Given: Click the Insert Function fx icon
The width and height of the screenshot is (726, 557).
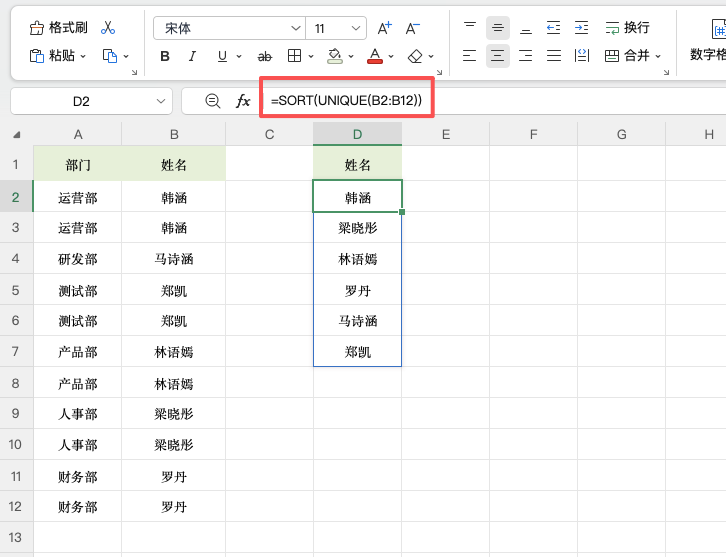Looking at the screenshot, I should point(243,101).
